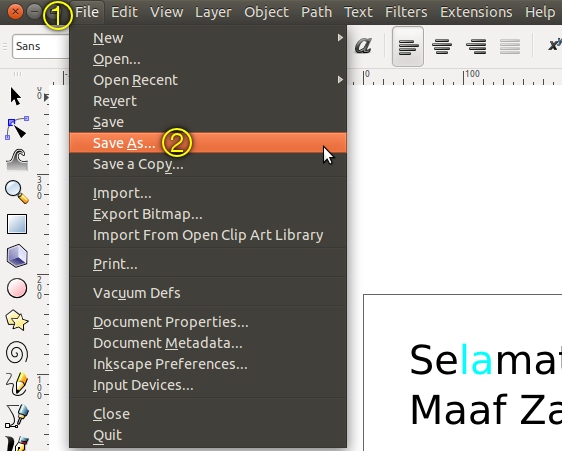Activate the Zoom magnifier tool

[x=17, y=192]
